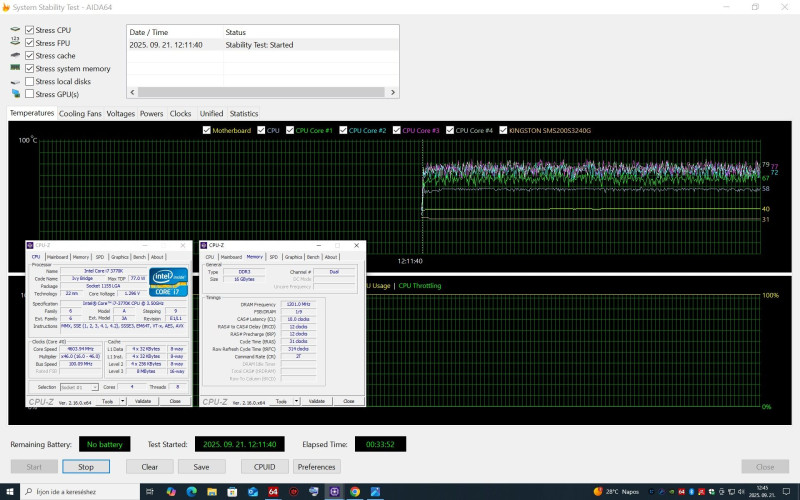The image size is (800, 500).
Task: Uncheck the Stress cache checkbox
Action: (30, 56)
